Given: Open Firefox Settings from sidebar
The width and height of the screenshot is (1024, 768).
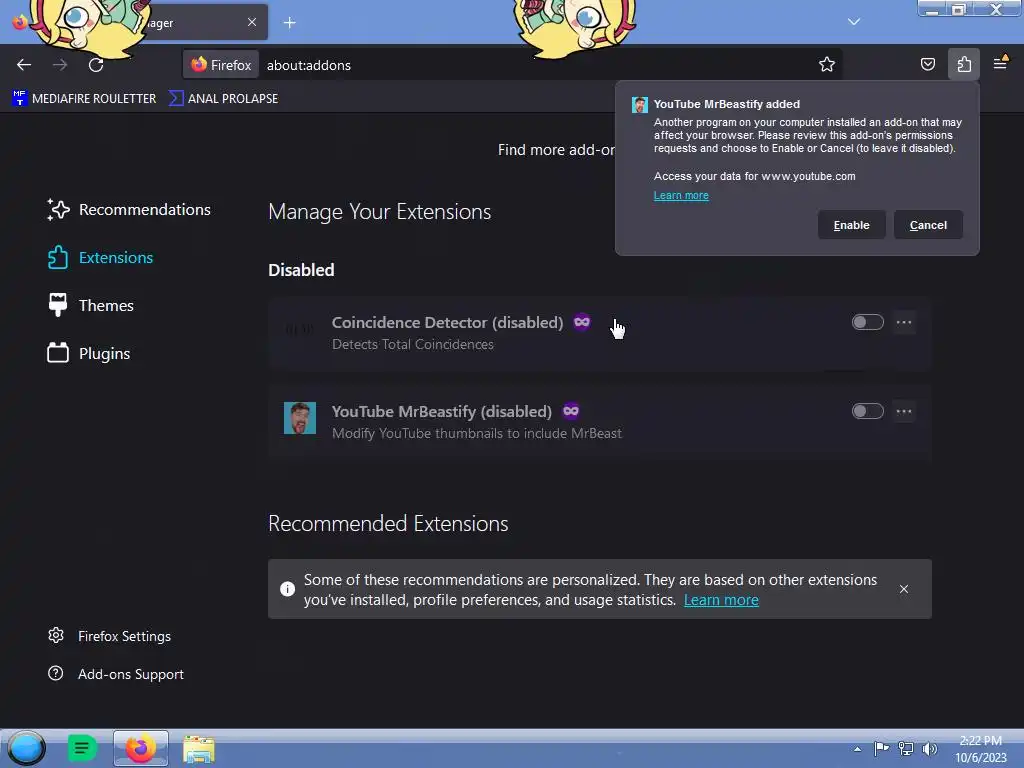Looking at the screenshot, I should [109, 636].
